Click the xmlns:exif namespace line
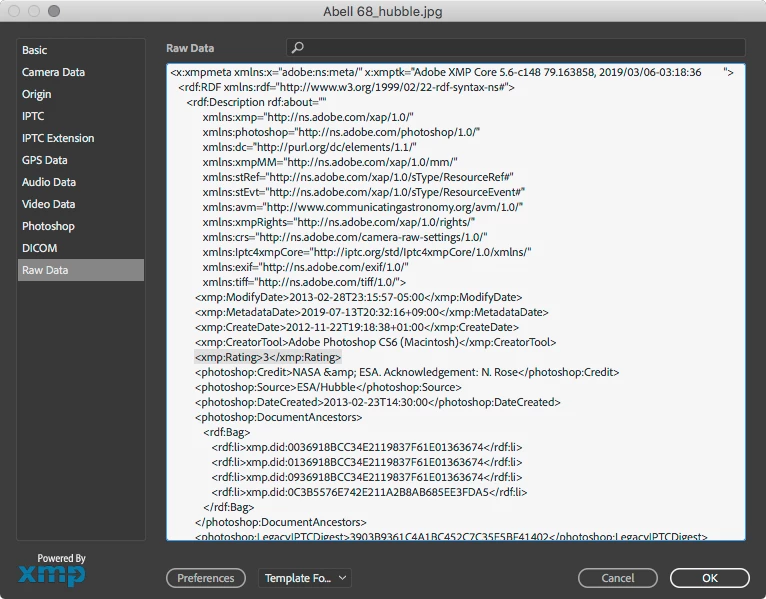Image resolution: width=766 pixels, height=599 pixels. click(305, 267)
